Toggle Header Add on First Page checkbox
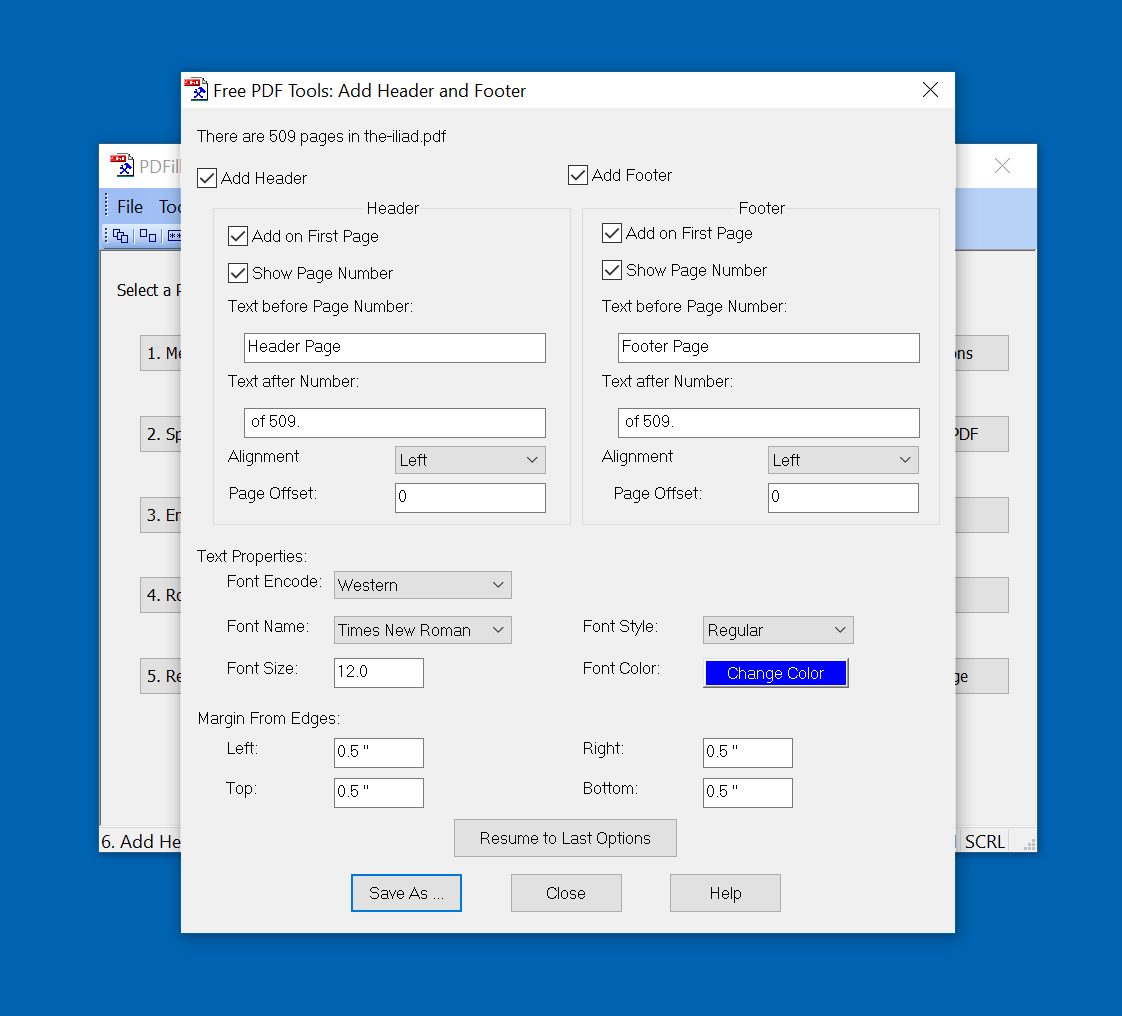Screen dimensions: 1122x1016 (x=238, y=236)
